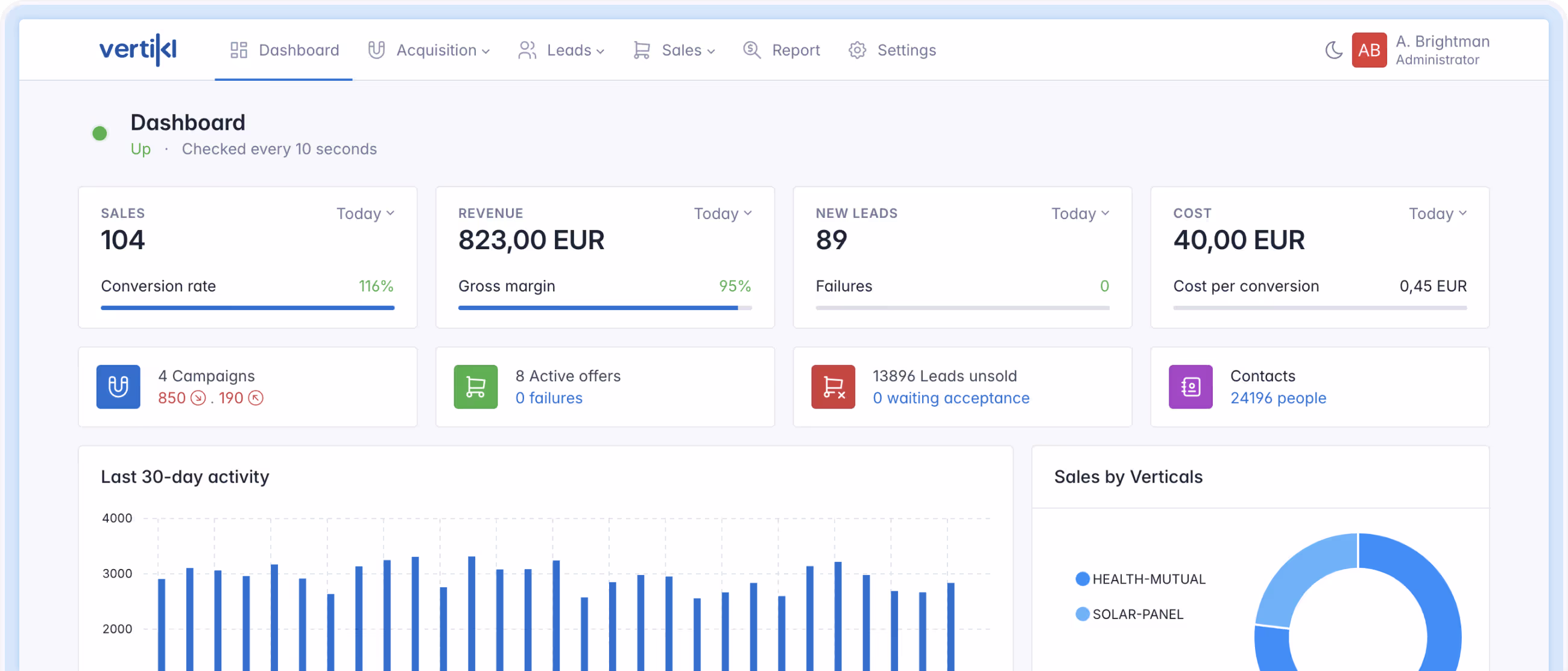
Task: Click the Report magnifier icon
Action: point(752,50)
